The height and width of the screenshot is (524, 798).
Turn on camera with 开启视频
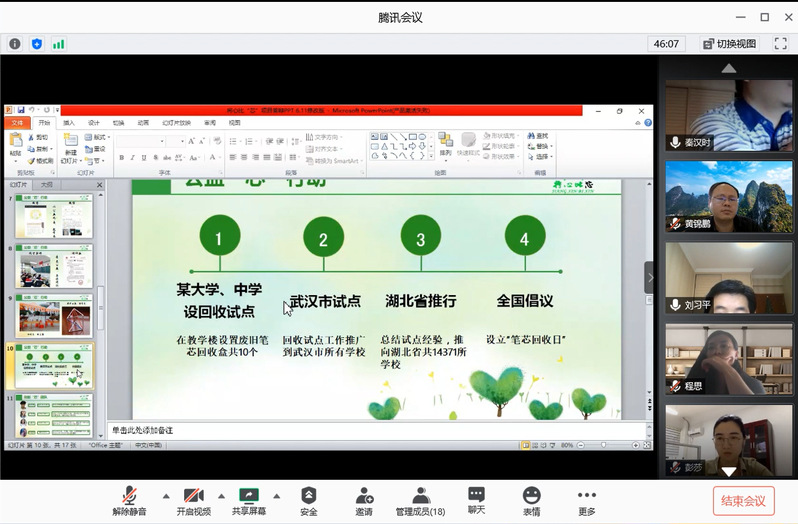194,501
